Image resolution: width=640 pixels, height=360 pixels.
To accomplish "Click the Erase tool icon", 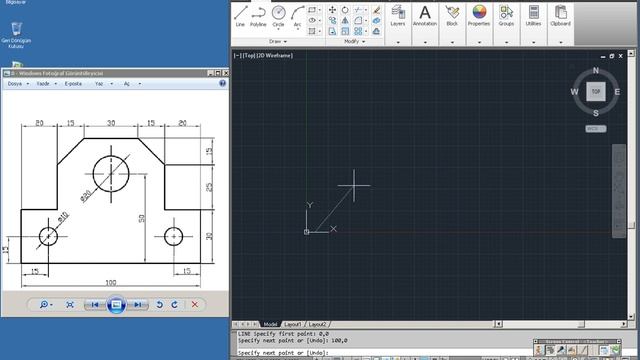I will pyautogui.click(x=376, y=10).
